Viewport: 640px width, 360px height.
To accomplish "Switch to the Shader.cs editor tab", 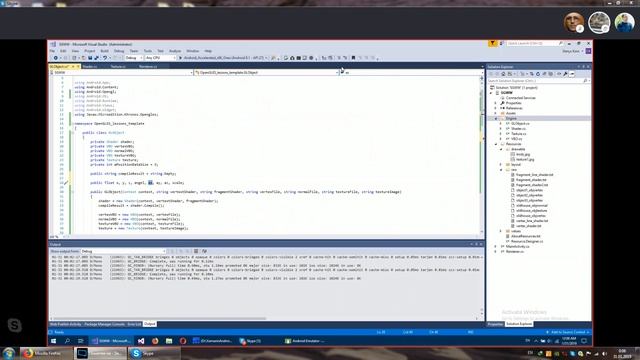I will [x=90, y=67].
